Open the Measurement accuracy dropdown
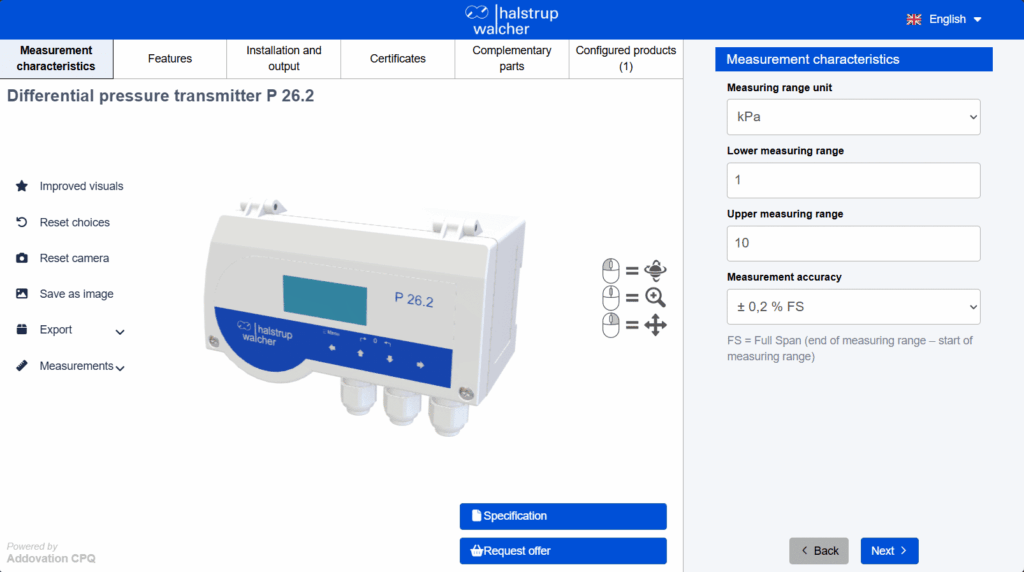The width and height of the screenshot is (1024, 572). click(853, 307)
